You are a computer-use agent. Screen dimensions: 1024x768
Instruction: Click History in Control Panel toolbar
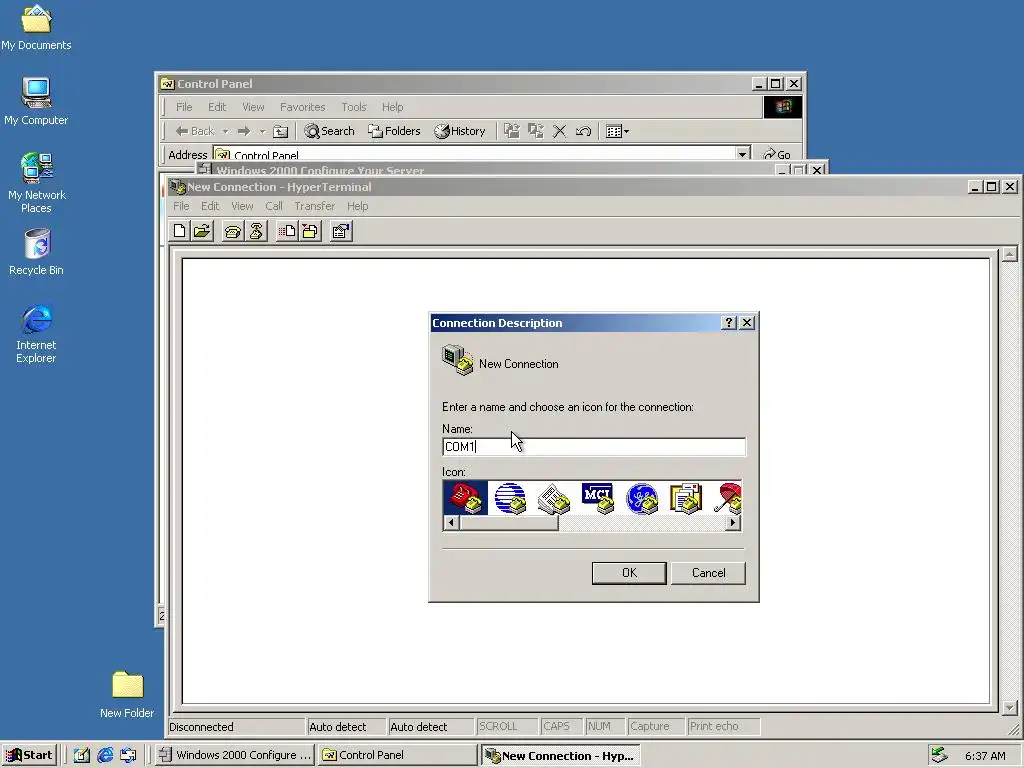pyautogui.click(x=460, y=131)
